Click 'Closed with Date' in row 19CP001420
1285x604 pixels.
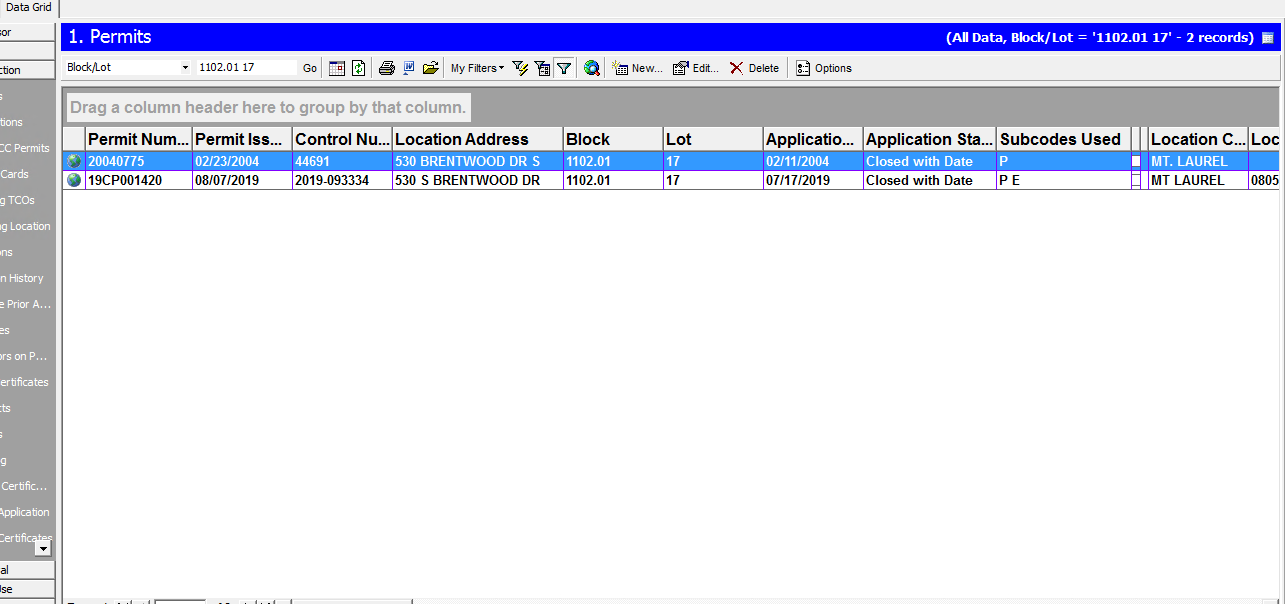coord(930,180)
